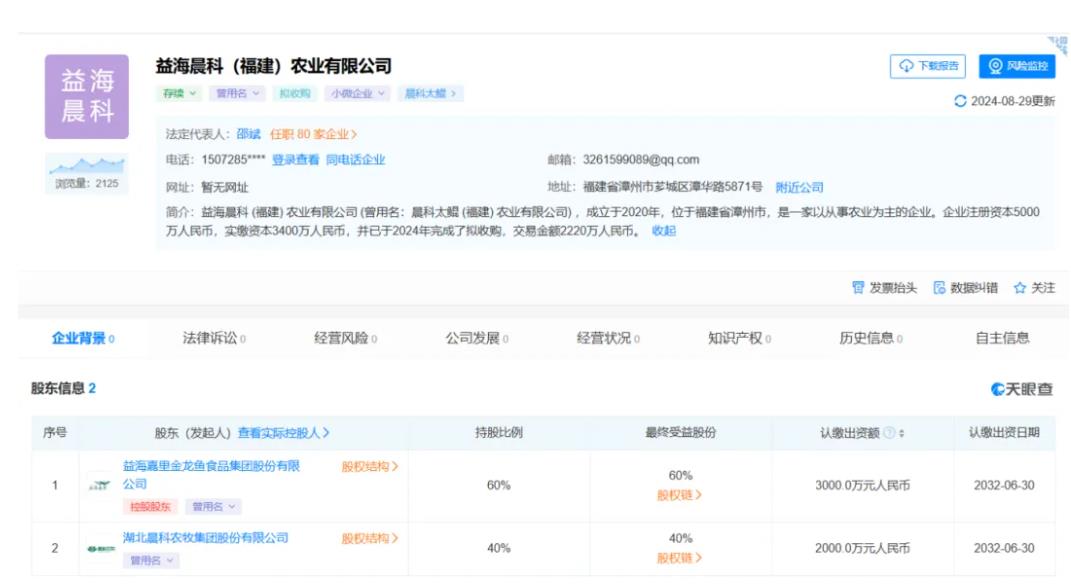Switch to the 公司发展 tab

point(477,338)
